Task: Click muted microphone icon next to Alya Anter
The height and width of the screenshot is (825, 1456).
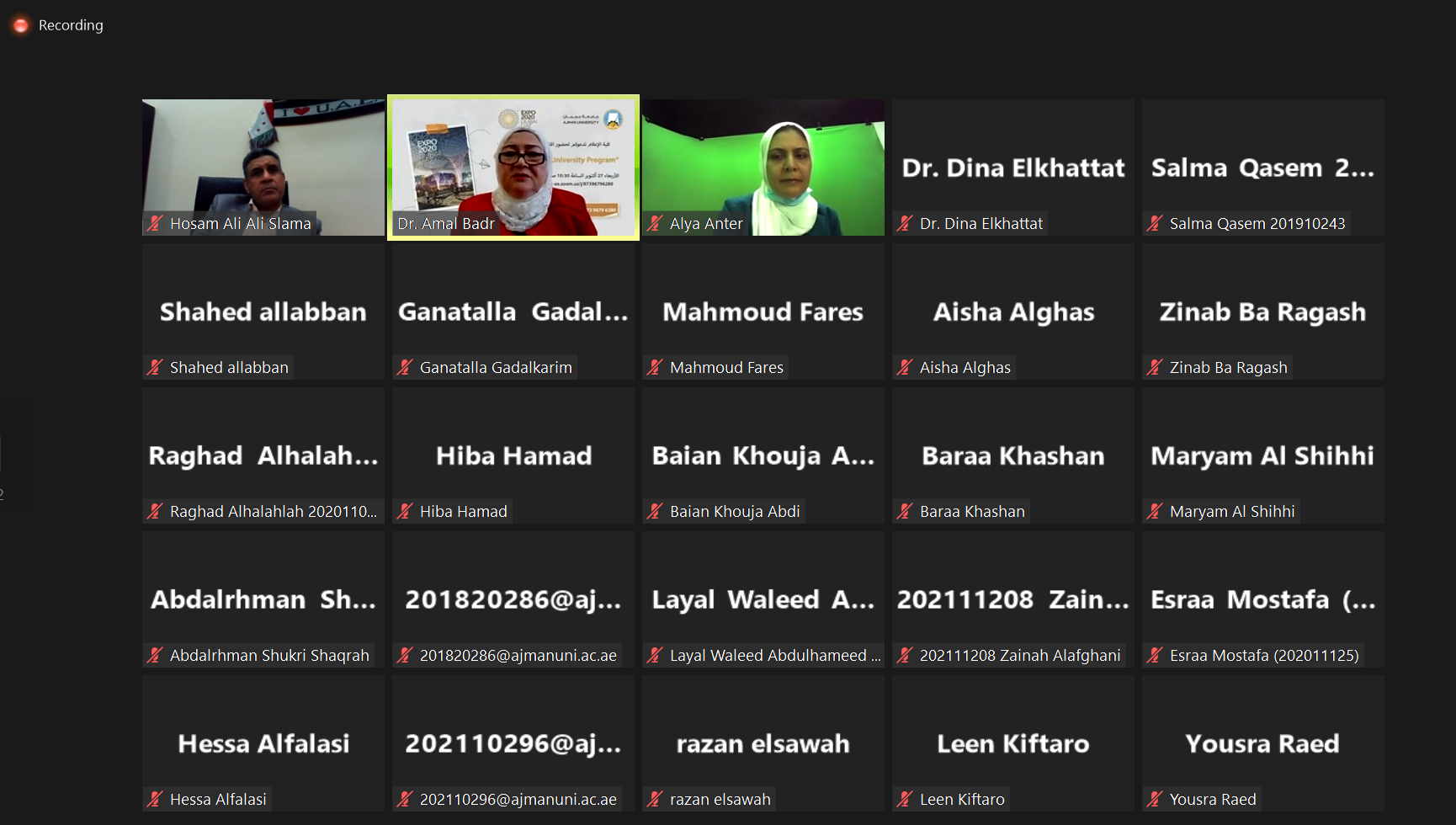Action: pos(655,223)
